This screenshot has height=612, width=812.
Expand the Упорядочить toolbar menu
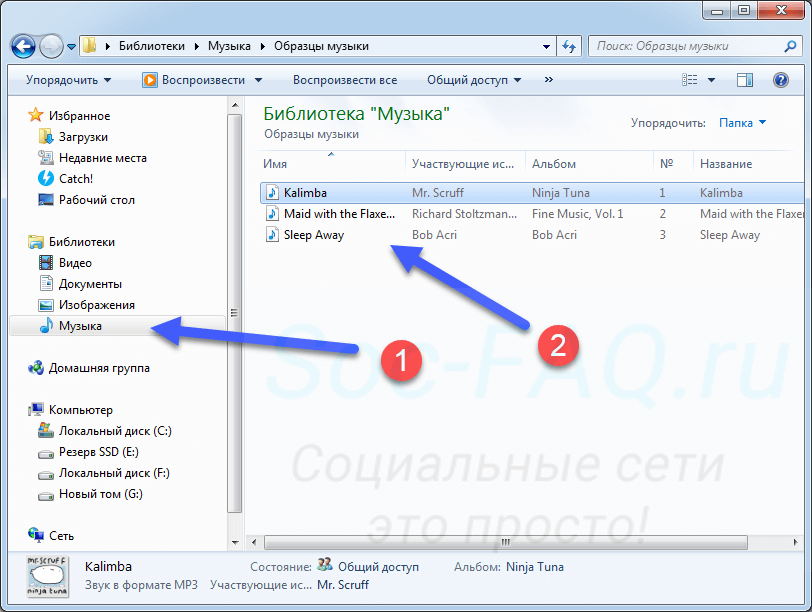(69, 80)
